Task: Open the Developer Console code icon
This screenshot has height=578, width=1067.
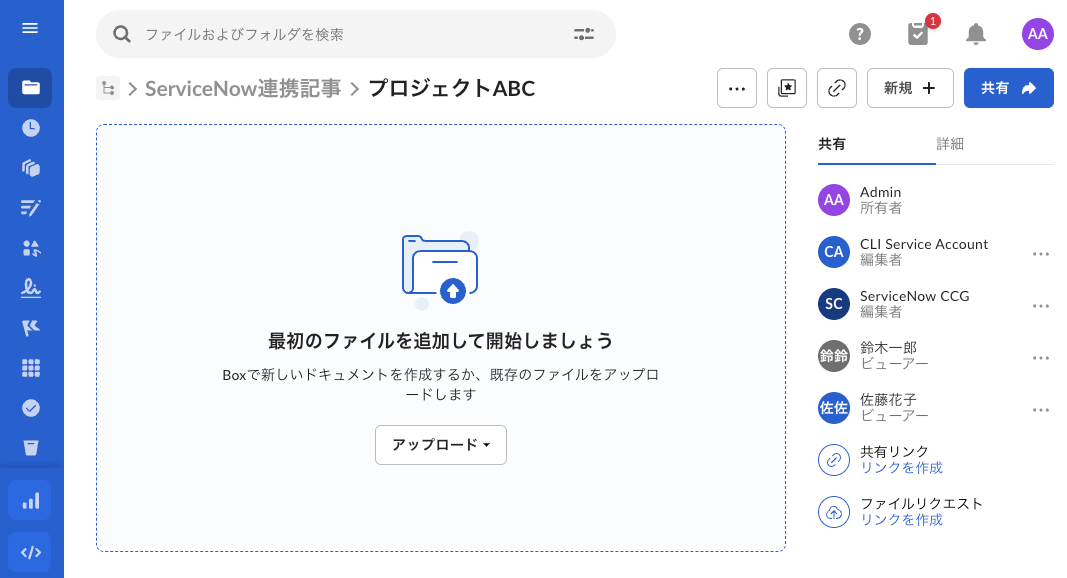Action: coord(30,552)
